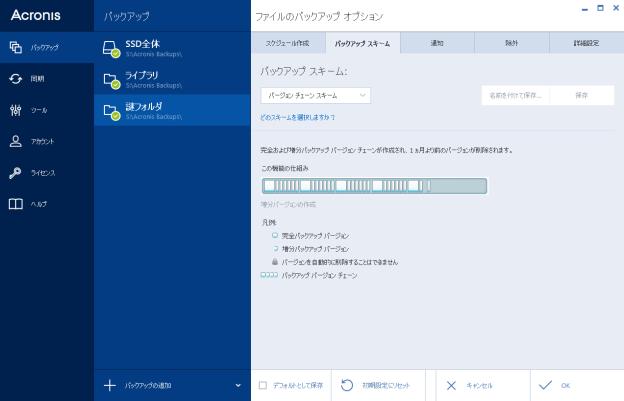Click the バックアップの追加 label
This screenshot has width=624, height=401.
pos(148,385)
